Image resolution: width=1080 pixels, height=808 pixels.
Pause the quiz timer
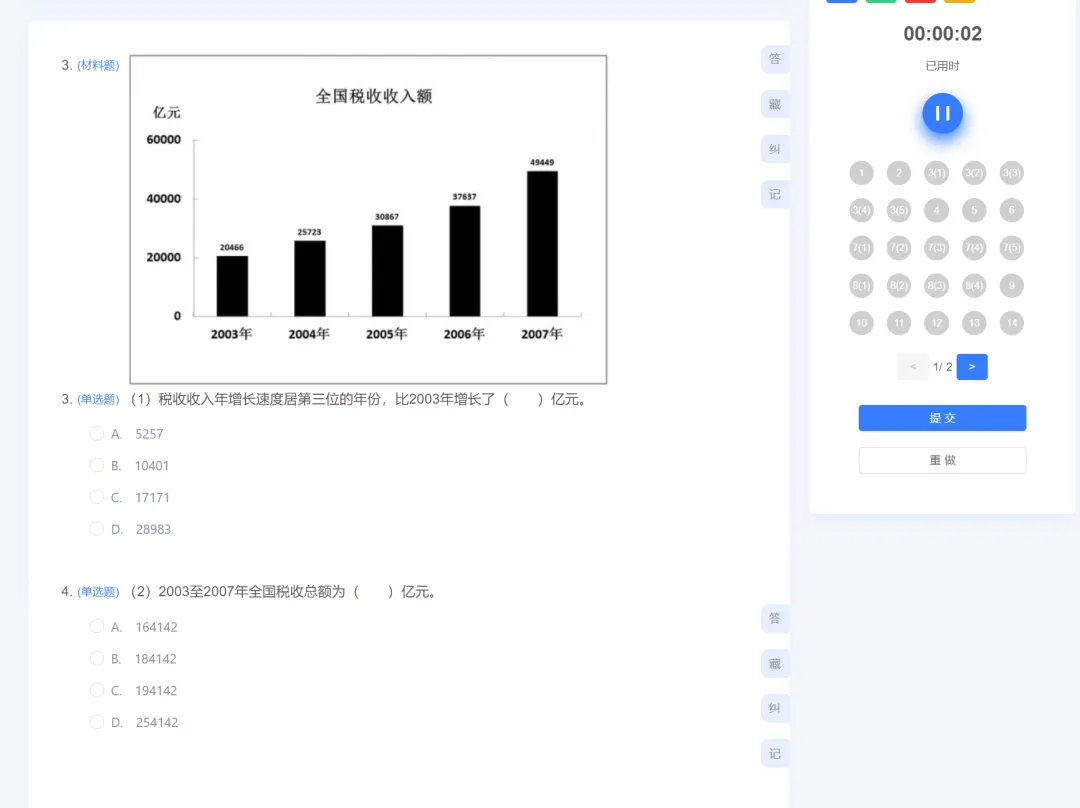pyautogui.click(x=942, y=114)
